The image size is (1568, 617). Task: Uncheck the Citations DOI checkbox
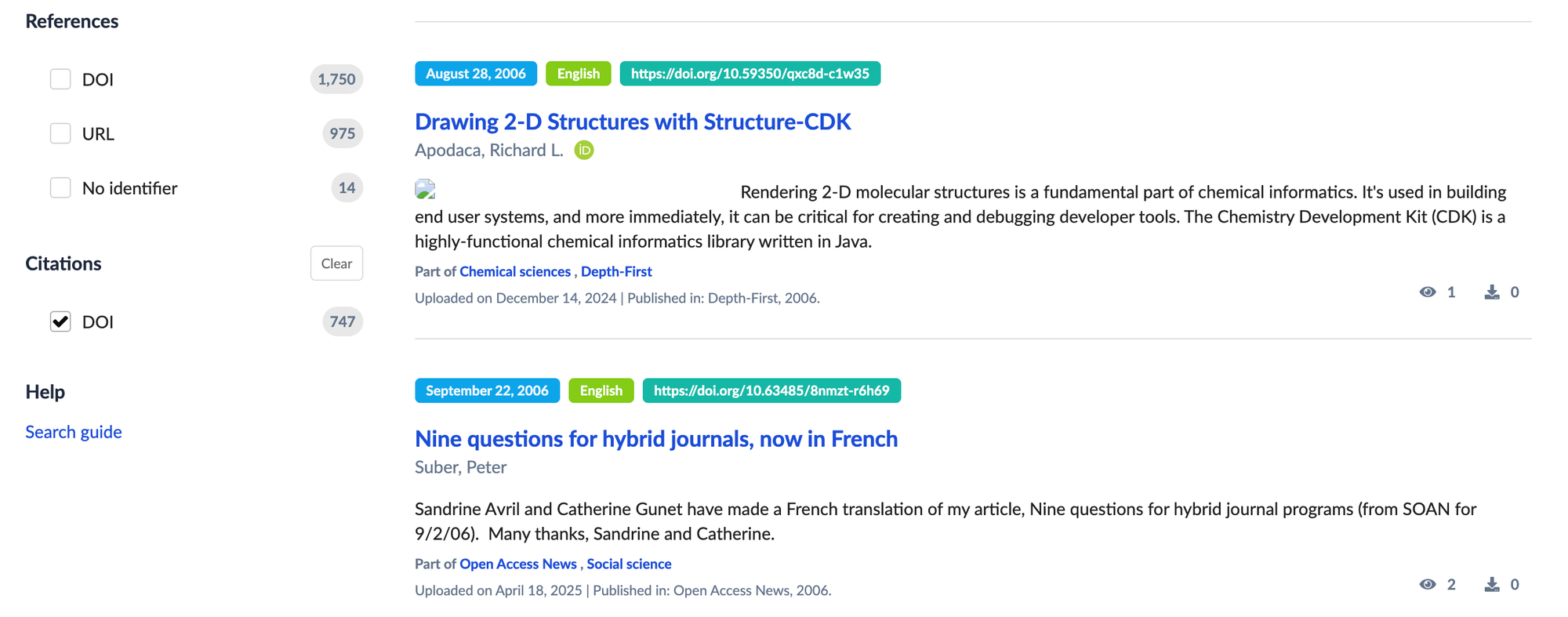click(x=60, y=321)
